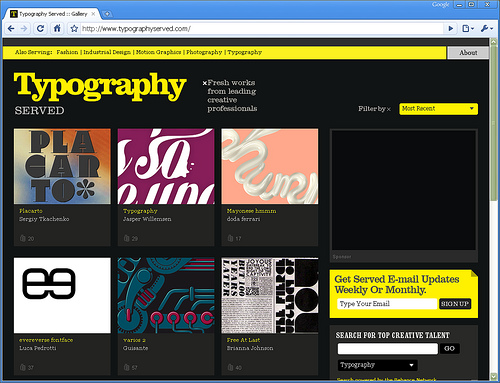The image size is (500, 383).
Task: Open the page menu icon
Action: (x=468, y=29)
